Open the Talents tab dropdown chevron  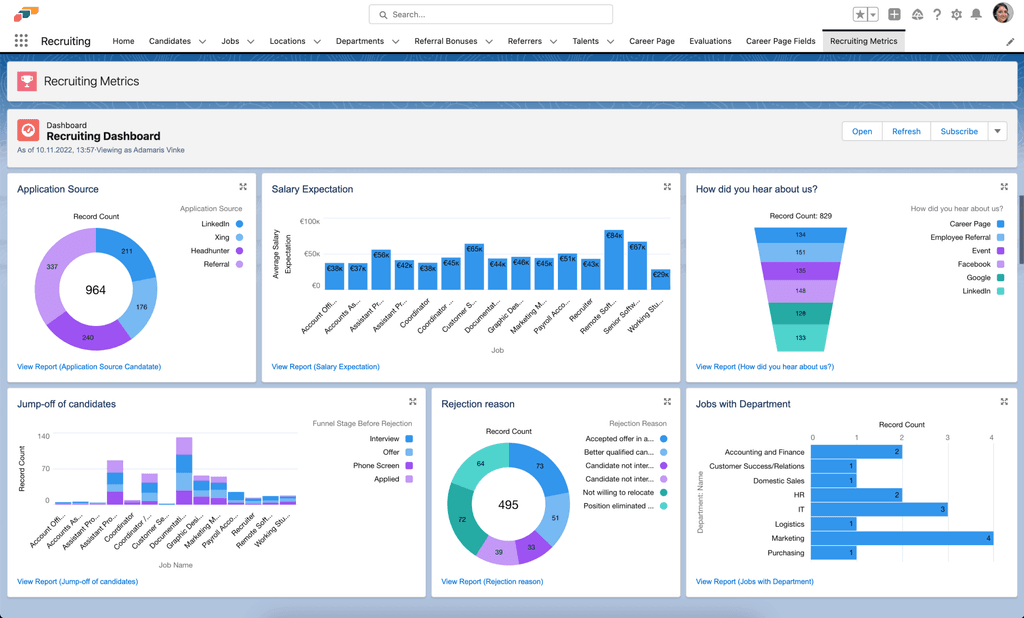(x=611, y=41)
